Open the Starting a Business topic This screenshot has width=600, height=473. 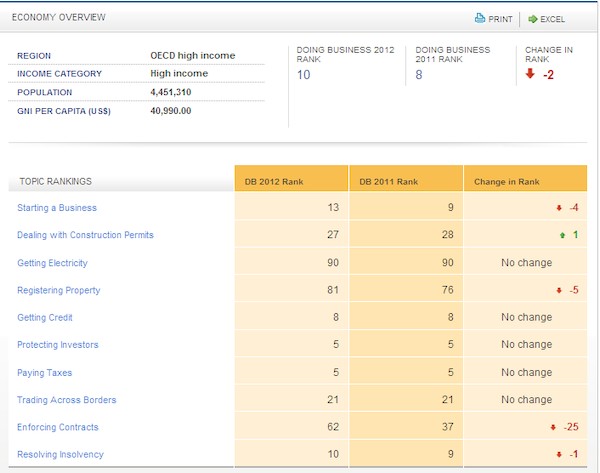[x=57, y=208]
